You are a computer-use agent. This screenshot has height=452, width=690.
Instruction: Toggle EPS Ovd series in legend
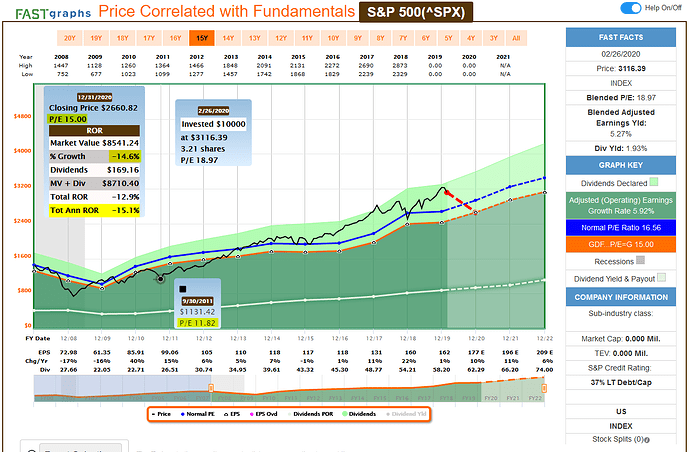[x=264, y=414]
